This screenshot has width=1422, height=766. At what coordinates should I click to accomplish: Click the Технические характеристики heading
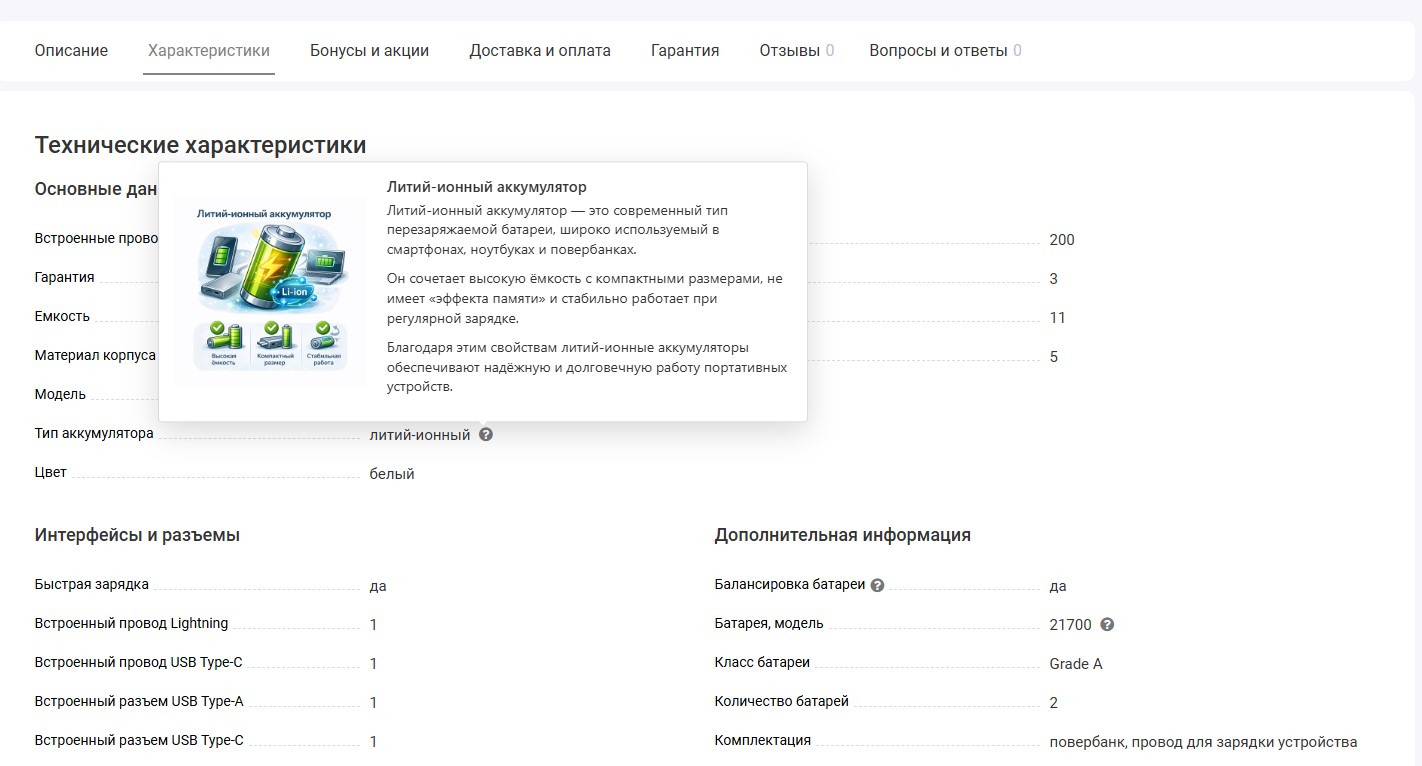pos(200,145)
